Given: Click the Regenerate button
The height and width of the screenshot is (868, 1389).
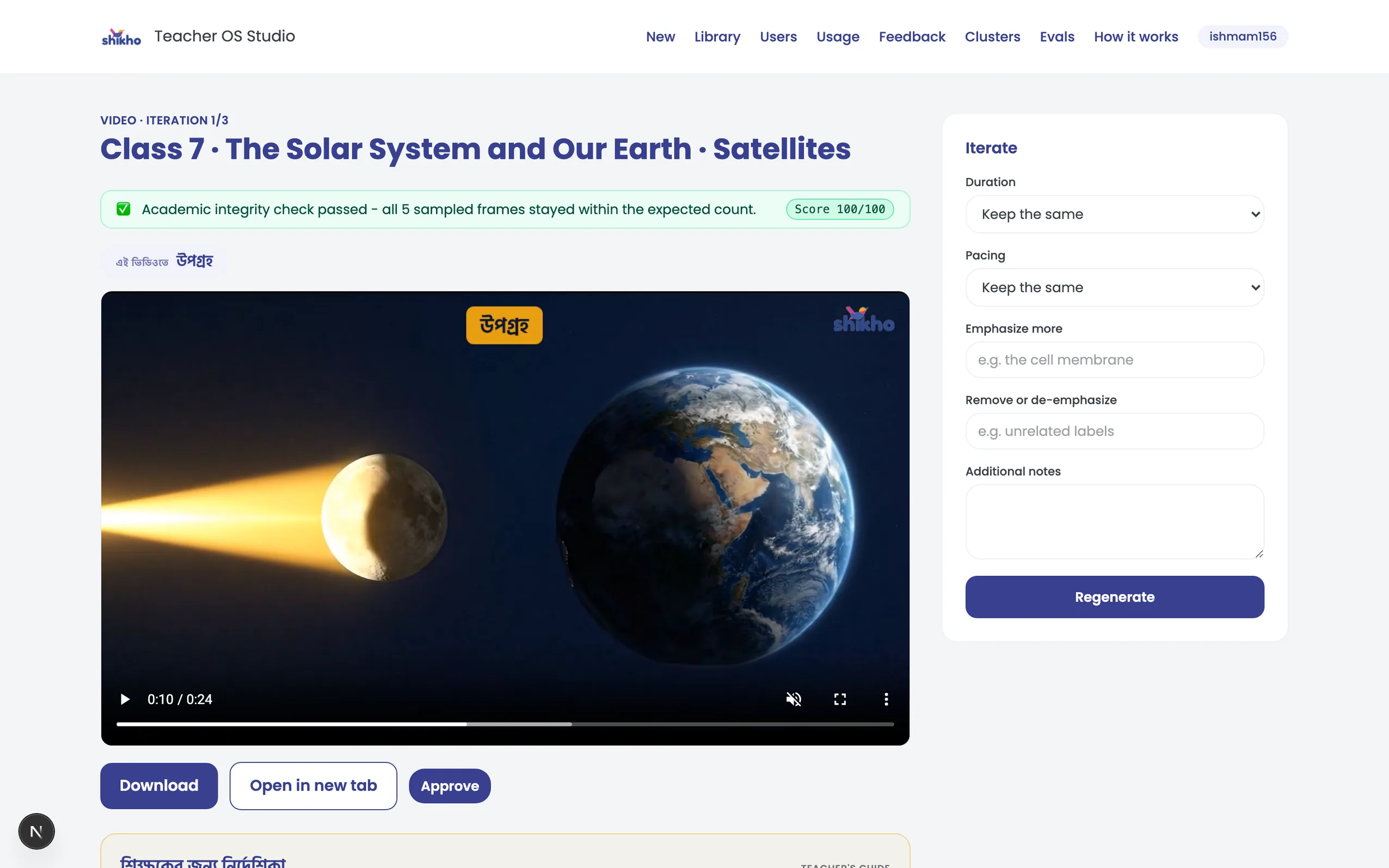Looking at the screenshot, I should click(x=1115, y=597).
